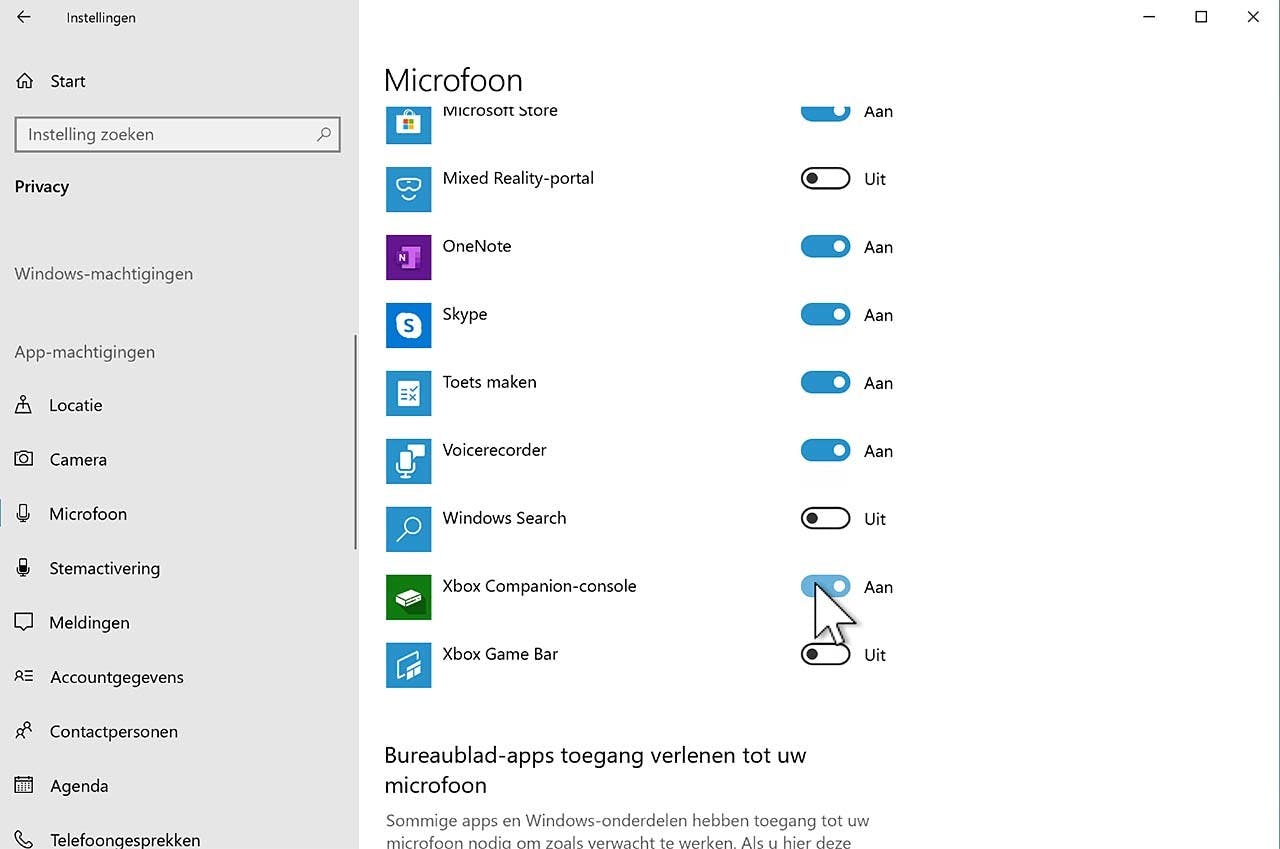The height and width of the screenshot is (849, 1280).
Task: Turn off Voicerecorder microphone toggle
Action: pos(825,451)
